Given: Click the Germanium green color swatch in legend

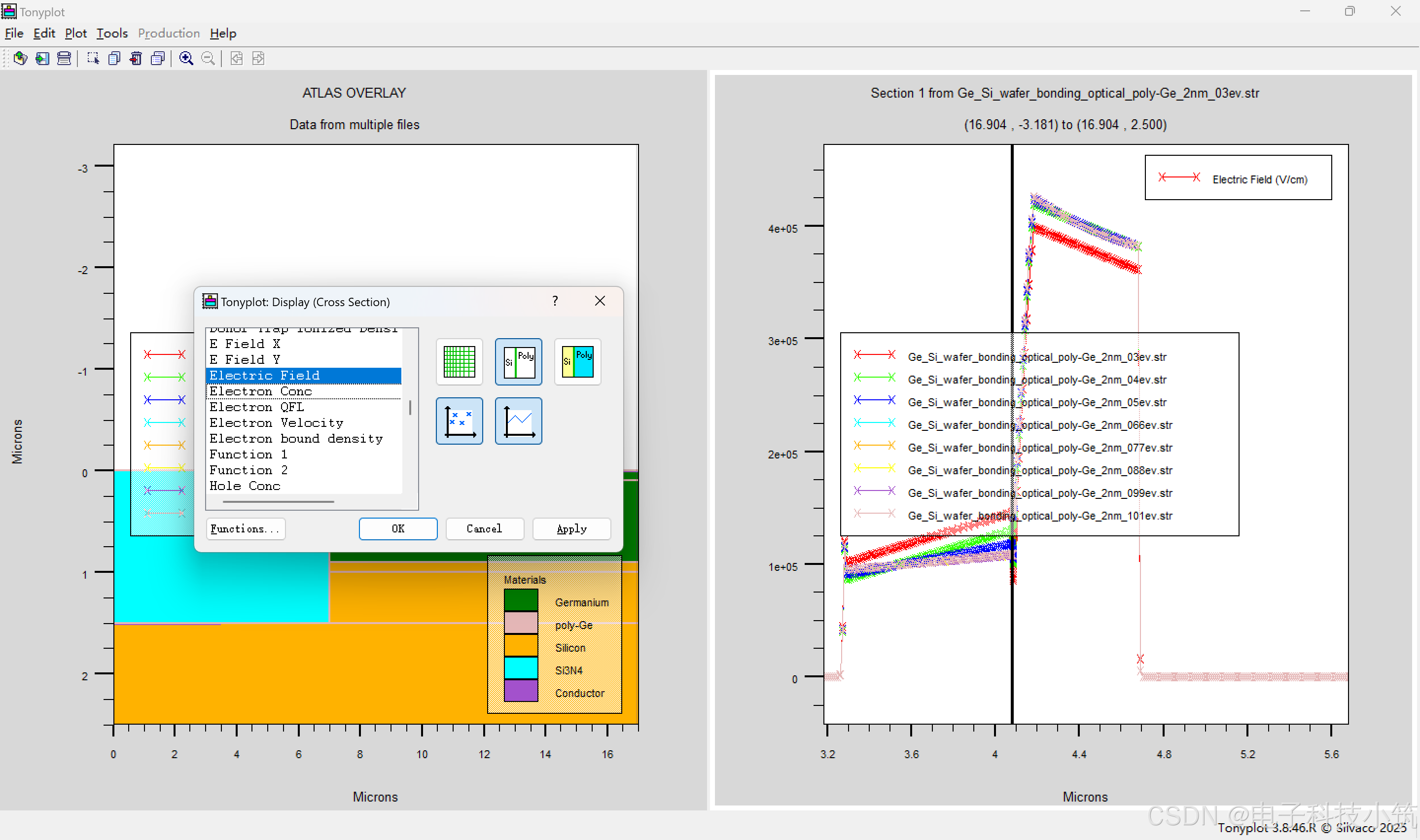Looking at the screenshot, I should [x=520, y=600].
